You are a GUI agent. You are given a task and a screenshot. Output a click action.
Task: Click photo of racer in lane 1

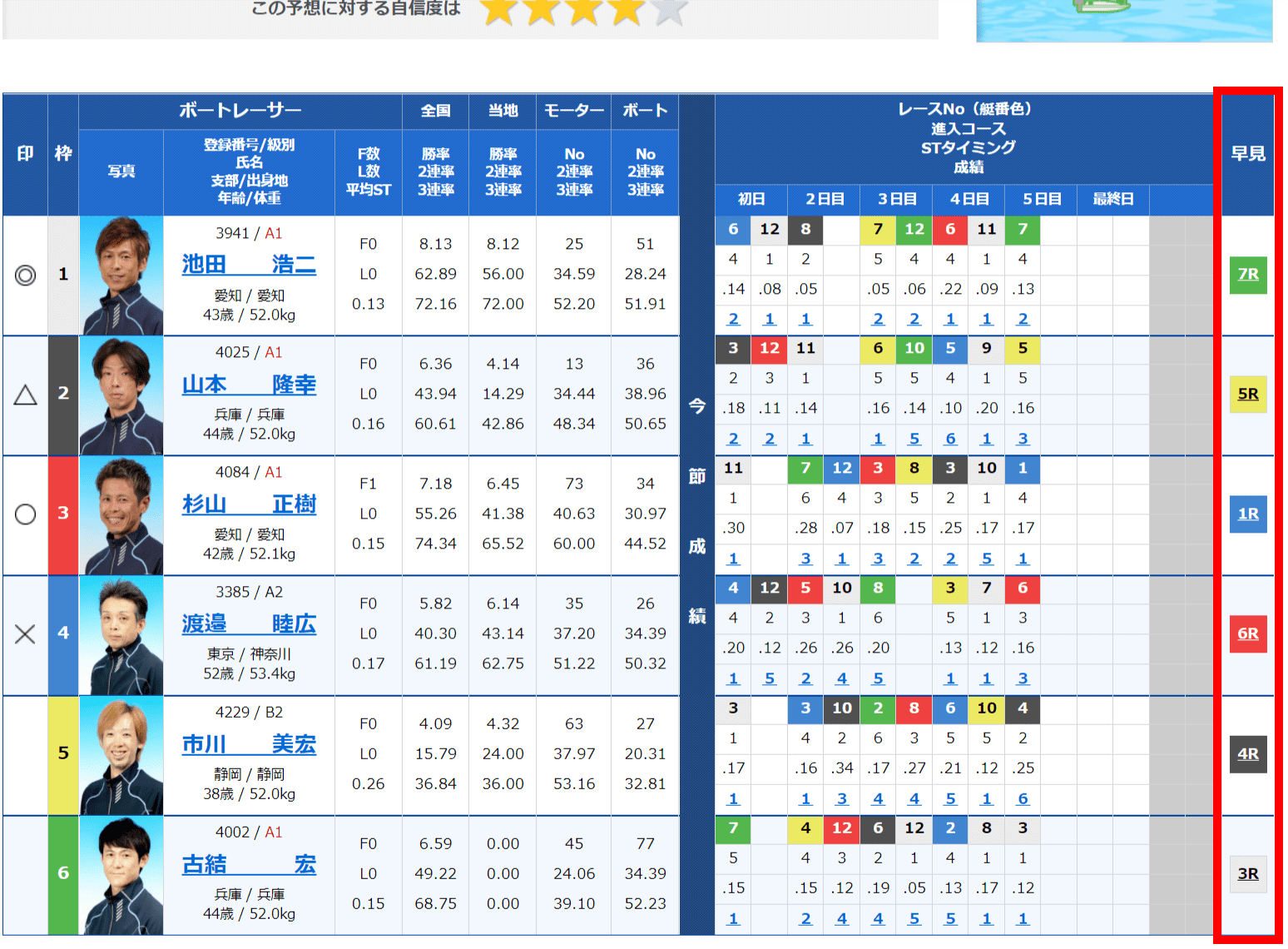click(x=121, y=276)
